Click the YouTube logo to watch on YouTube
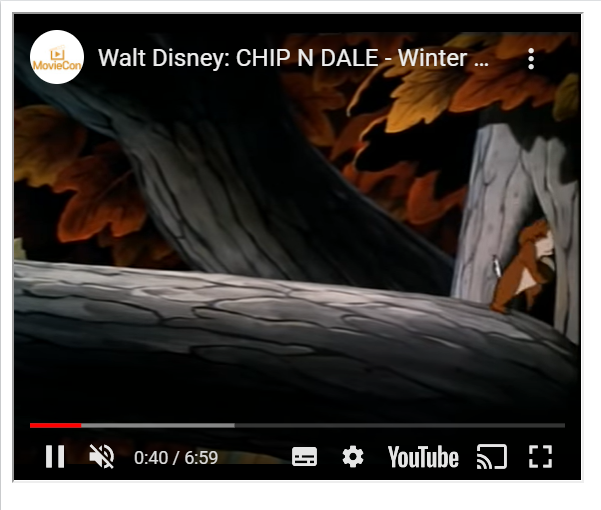Viewport: 601px width, 510px height. tap(423, 457)
